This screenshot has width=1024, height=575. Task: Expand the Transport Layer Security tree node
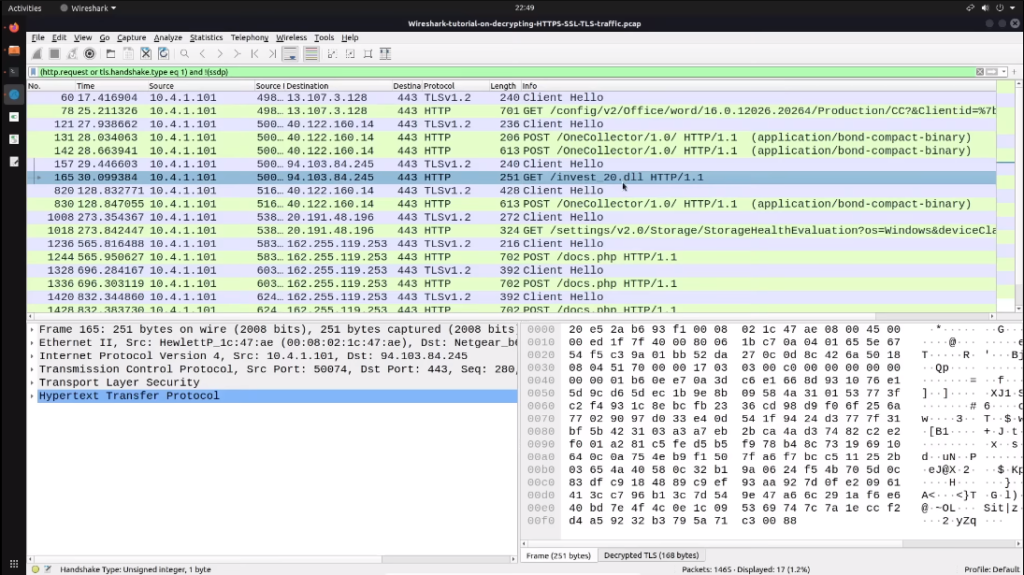coord(33,382)
